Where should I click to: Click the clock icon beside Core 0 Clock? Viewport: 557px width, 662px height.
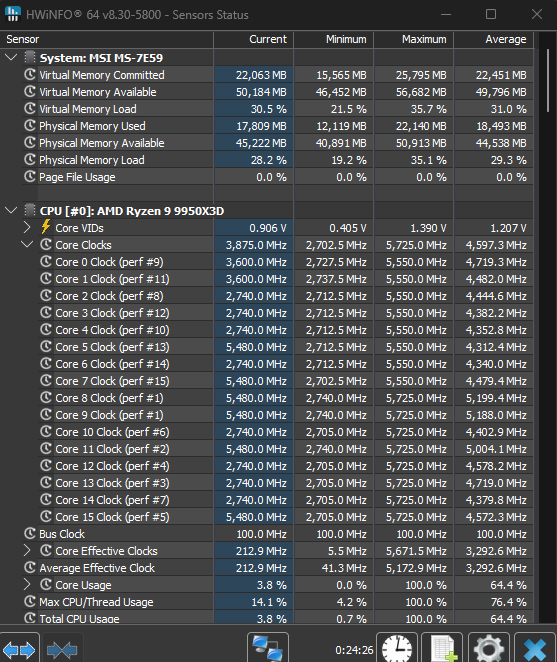click(x=46, y=262)
